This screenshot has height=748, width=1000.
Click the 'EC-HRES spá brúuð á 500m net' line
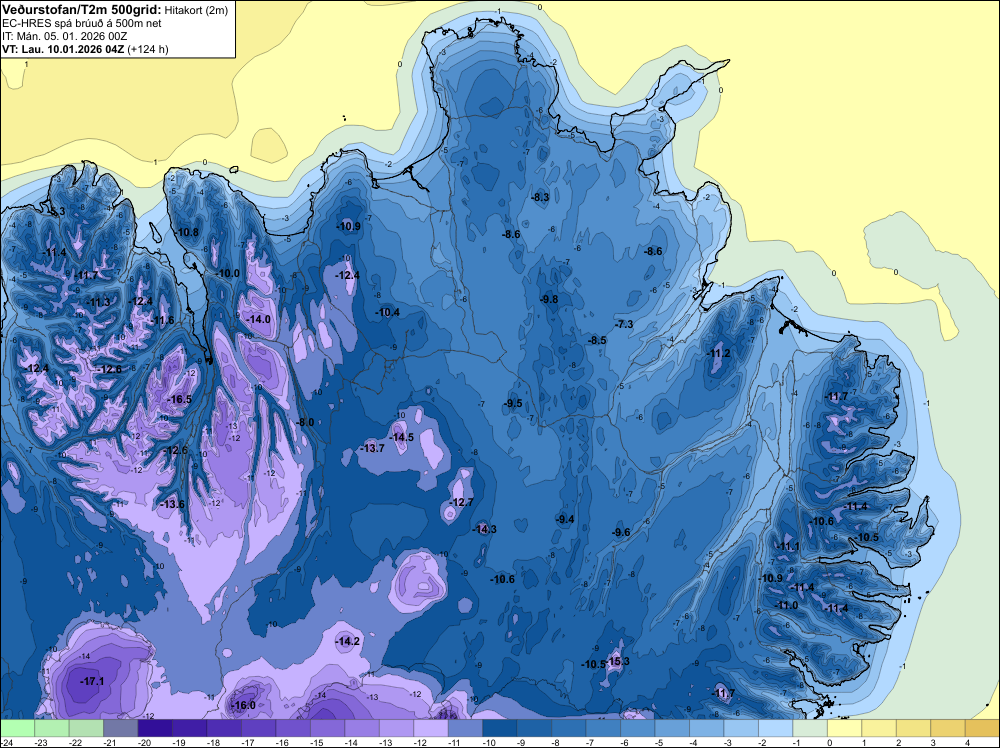pyautogui.click(x=82, y=24)
